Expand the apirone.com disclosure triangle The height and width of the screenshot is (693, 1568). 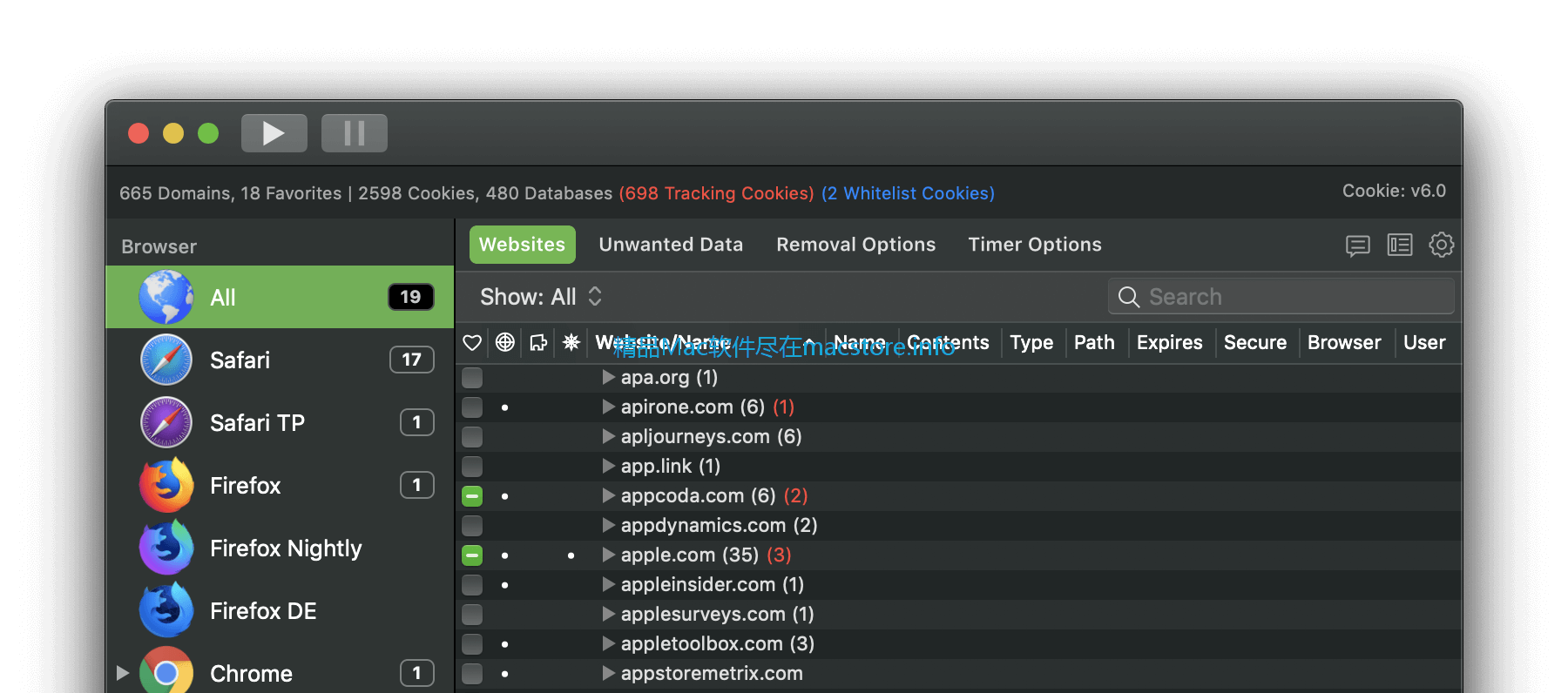coord(609,407)
